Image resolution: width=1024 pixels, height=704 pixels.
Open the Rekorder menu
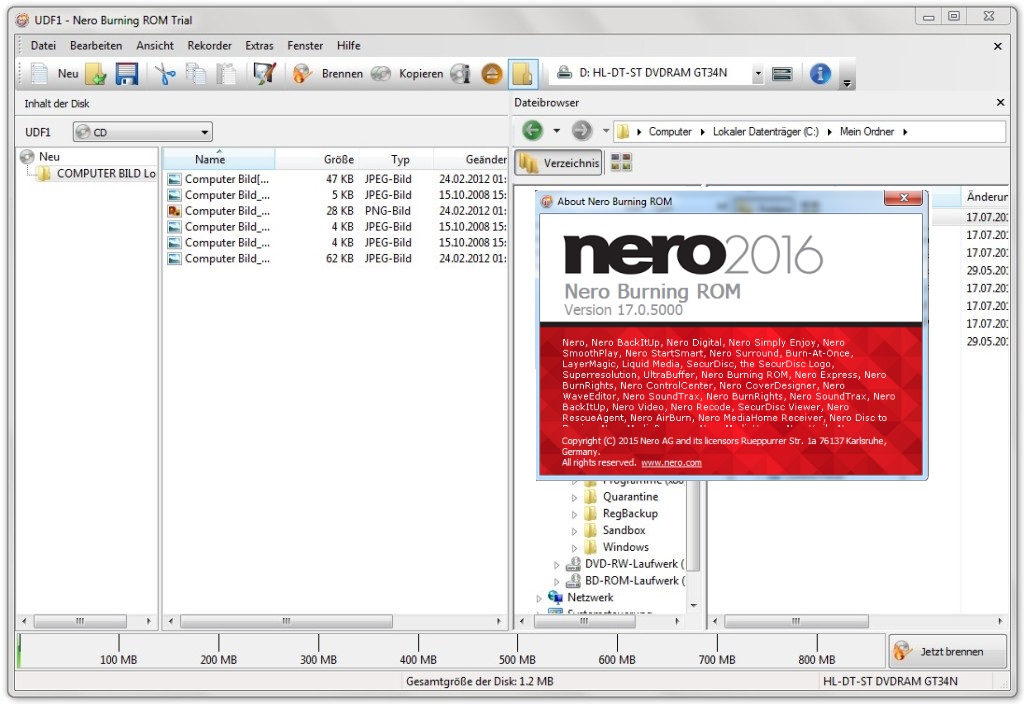tap(209, 45)
